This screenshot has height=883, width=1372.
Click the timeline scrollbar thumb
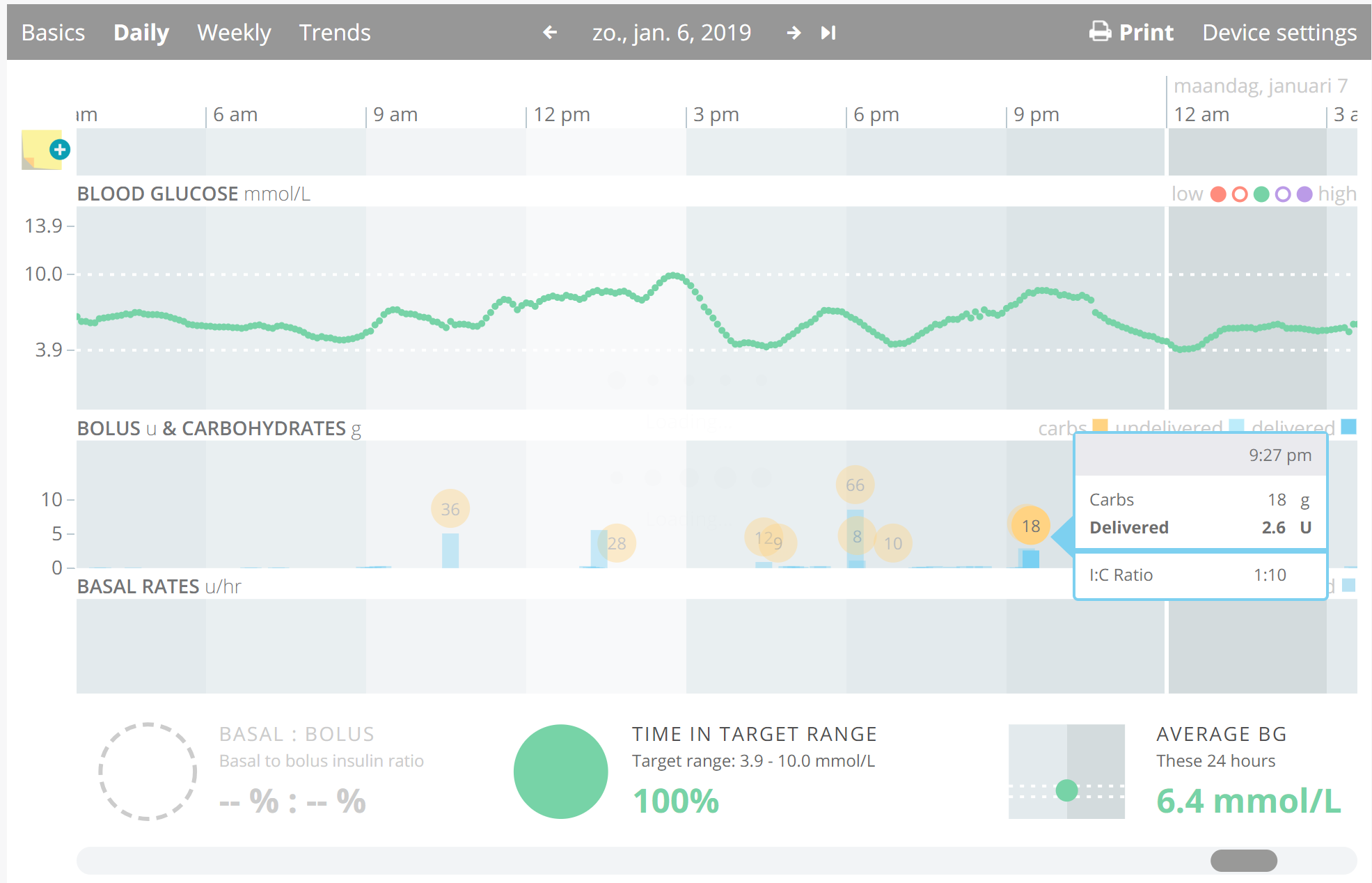[1243, 861]
